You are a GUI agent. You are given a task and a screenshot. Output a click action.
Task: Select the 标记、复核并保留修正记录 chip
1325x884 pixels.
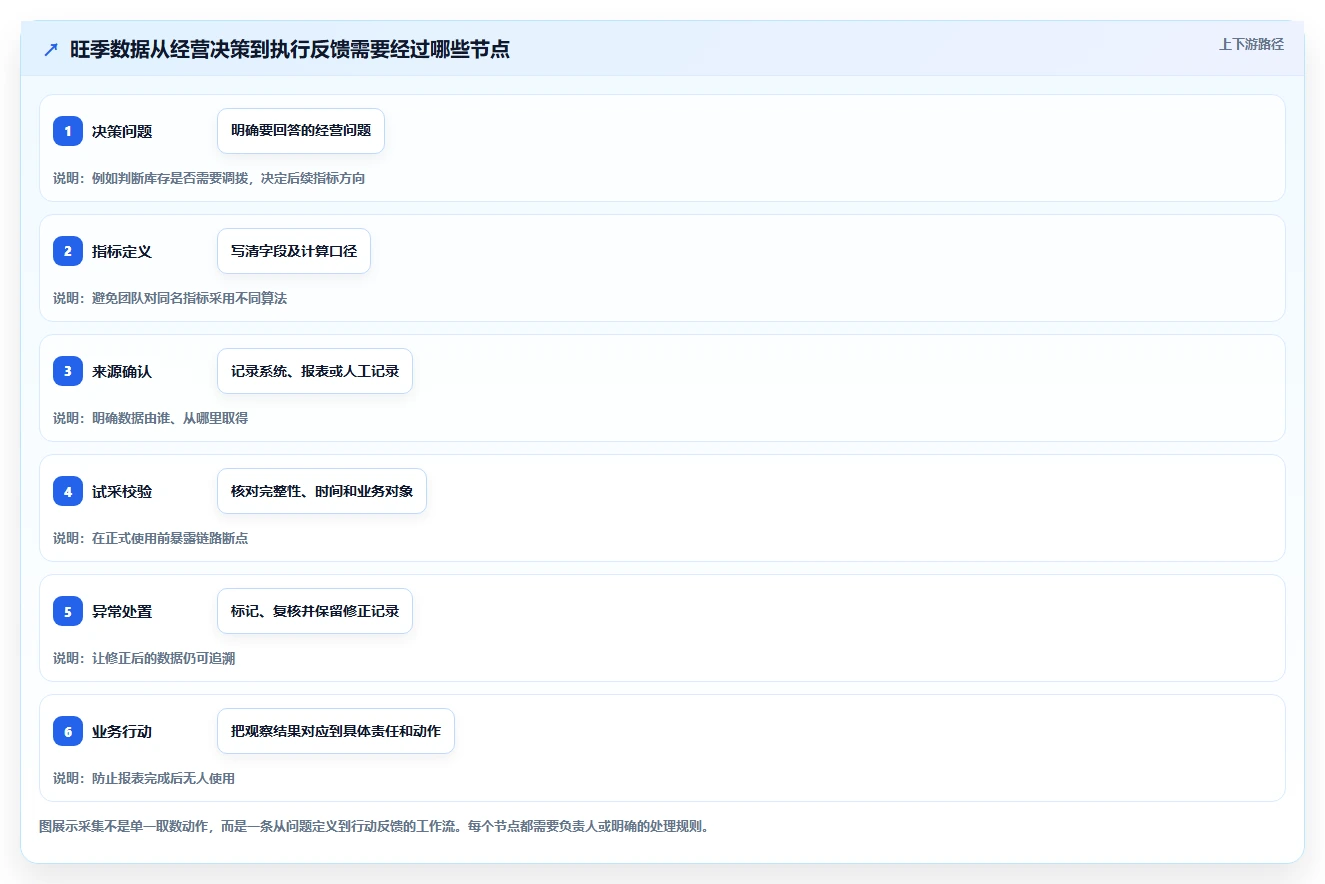pos(315,611)
